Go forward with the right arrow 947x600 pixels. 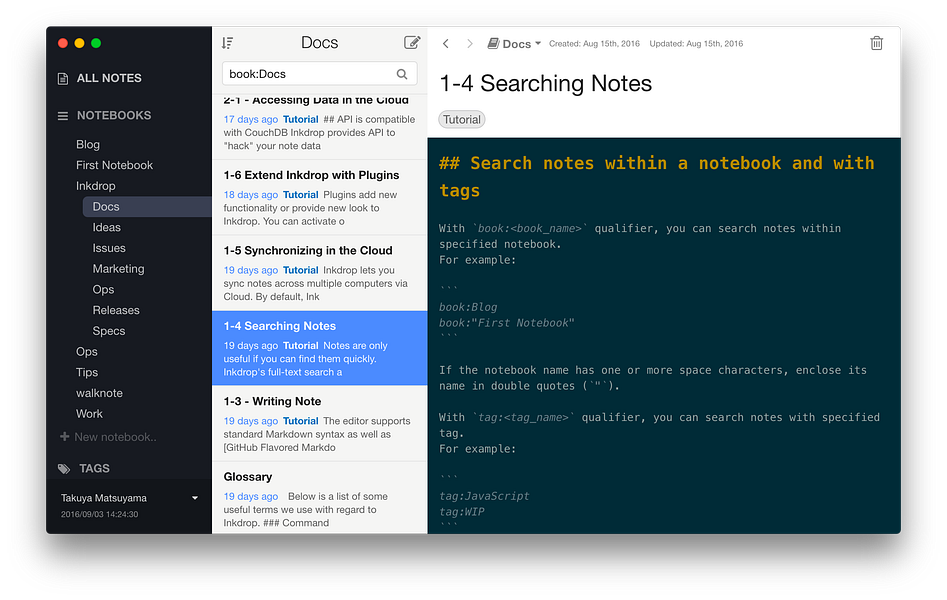tap(470, 44)
